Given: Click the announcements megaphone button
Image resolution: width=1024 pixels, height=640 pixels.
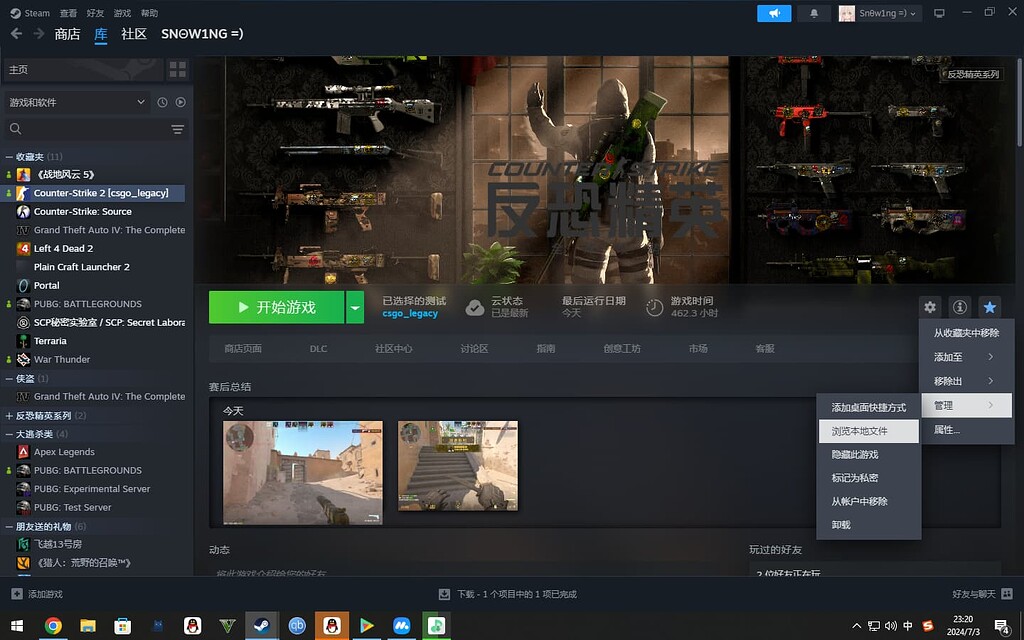Looking at the screenshot, I should coord(774,13).
